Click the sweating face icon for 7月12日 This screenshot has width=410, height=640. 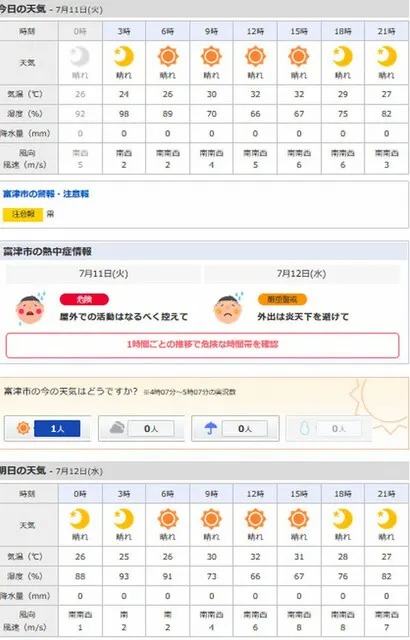228,308
